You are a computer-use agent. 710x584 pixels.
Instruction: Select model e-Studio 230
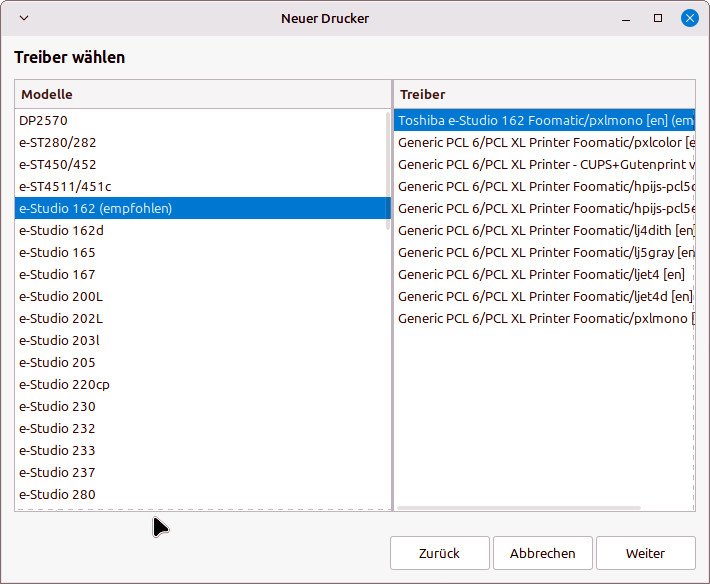click(x=202, y=407)
